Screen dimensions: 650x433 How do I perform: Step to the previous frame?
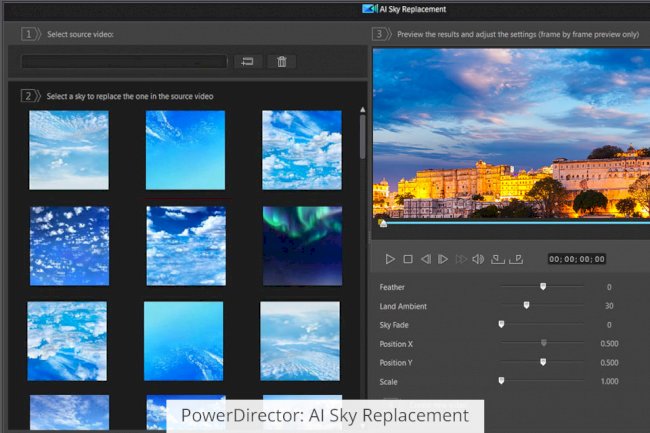click(425, 259)
